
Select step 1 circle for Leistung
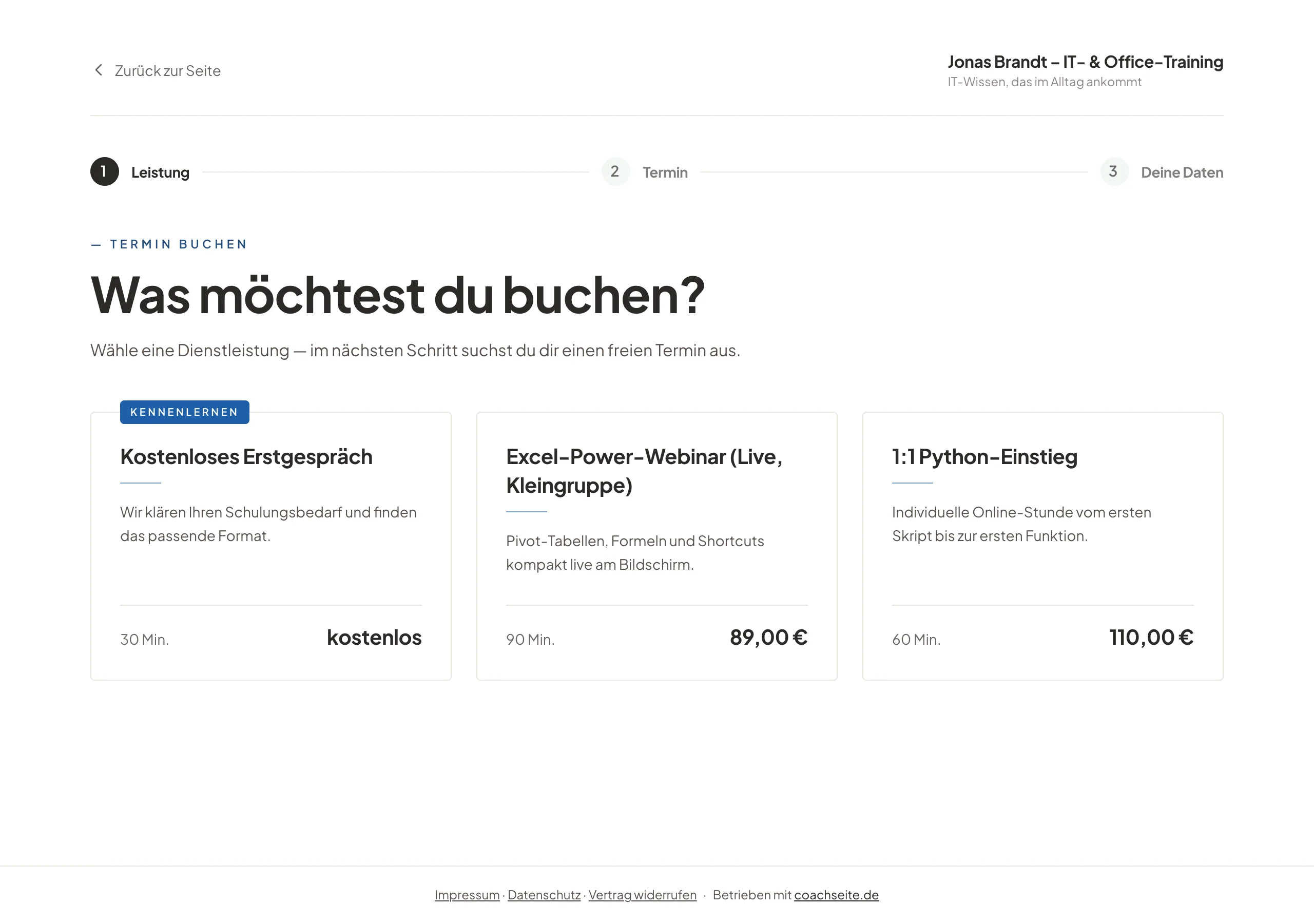tap(105, 172)
